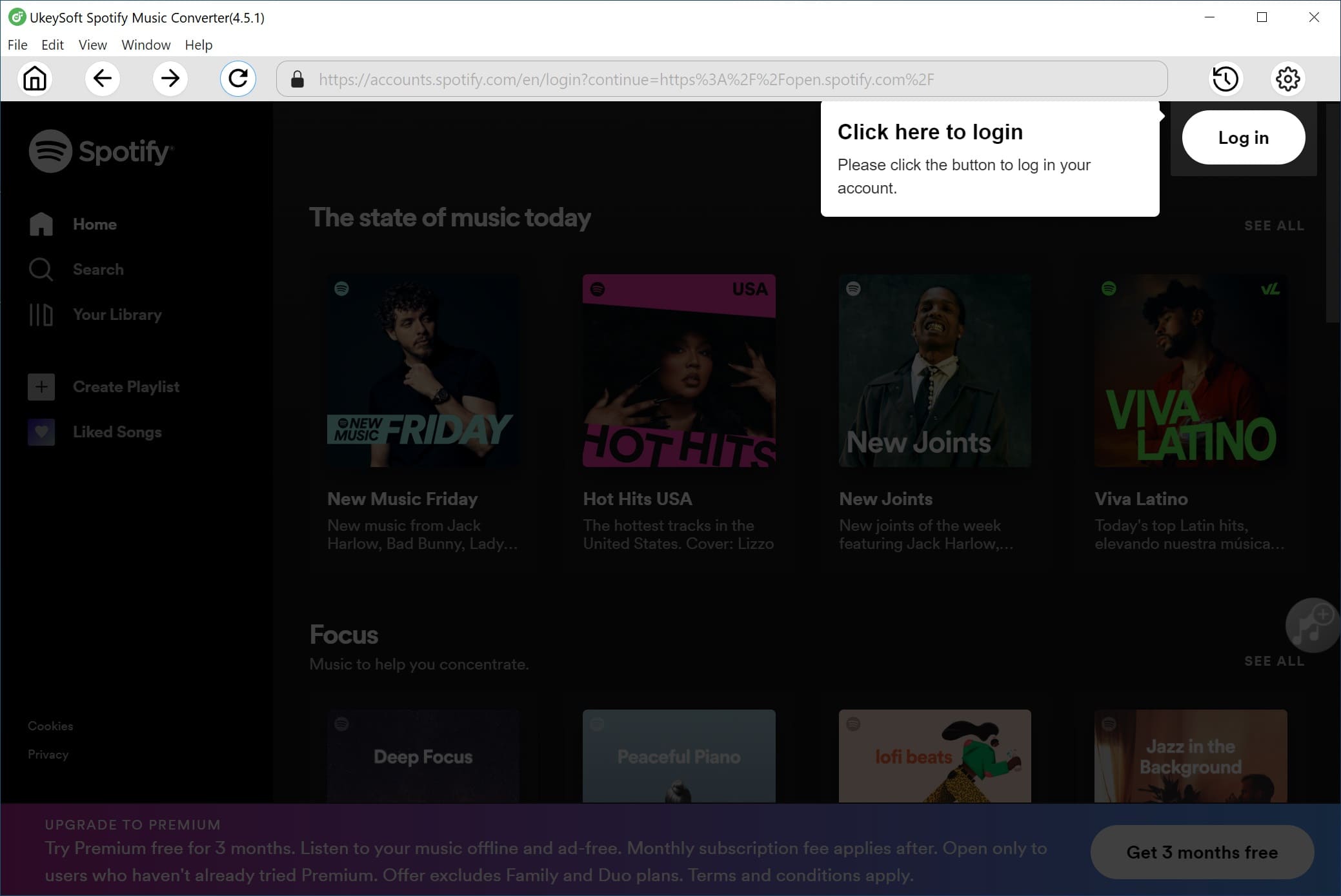
Task: Click SEE ALL for state of music
Action: pos(1275,225)
